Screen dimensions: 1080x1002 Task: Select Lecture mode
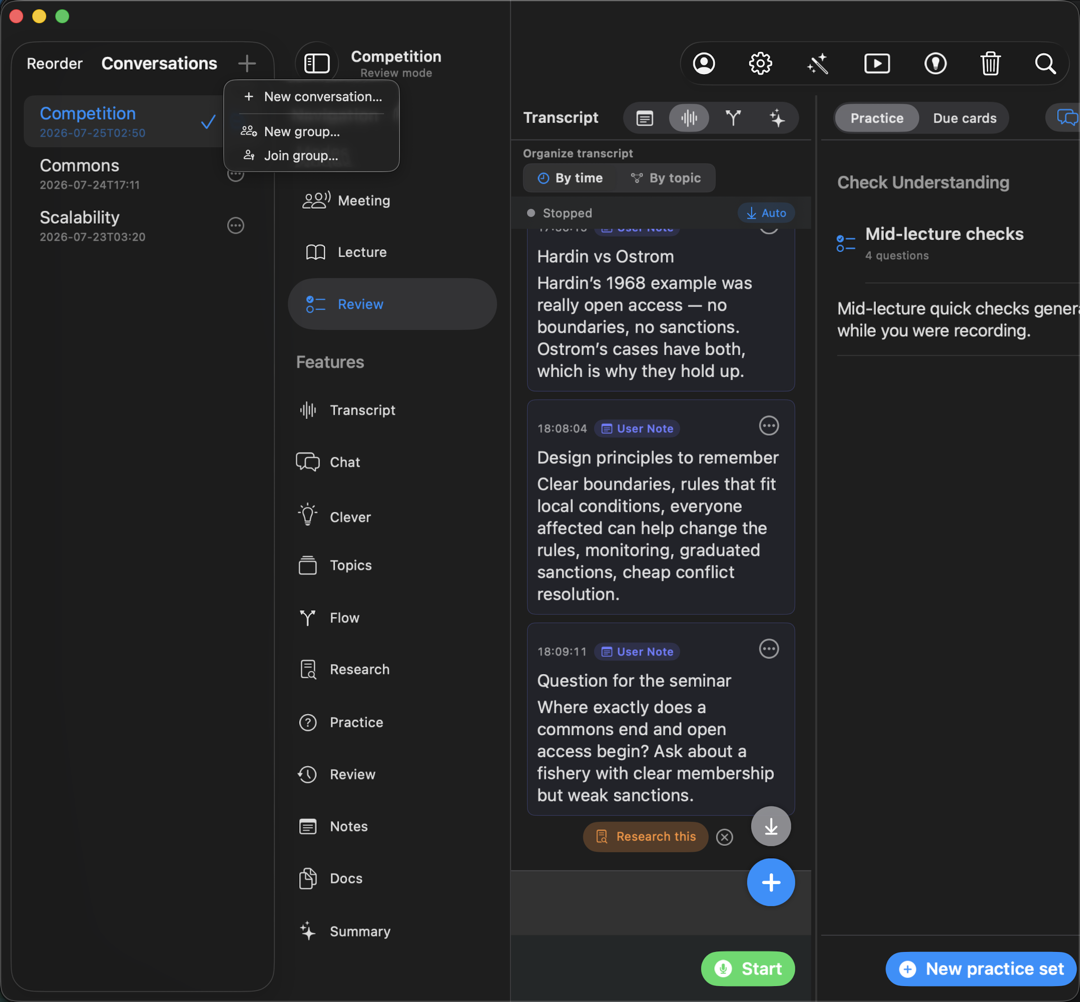(391, 253)
